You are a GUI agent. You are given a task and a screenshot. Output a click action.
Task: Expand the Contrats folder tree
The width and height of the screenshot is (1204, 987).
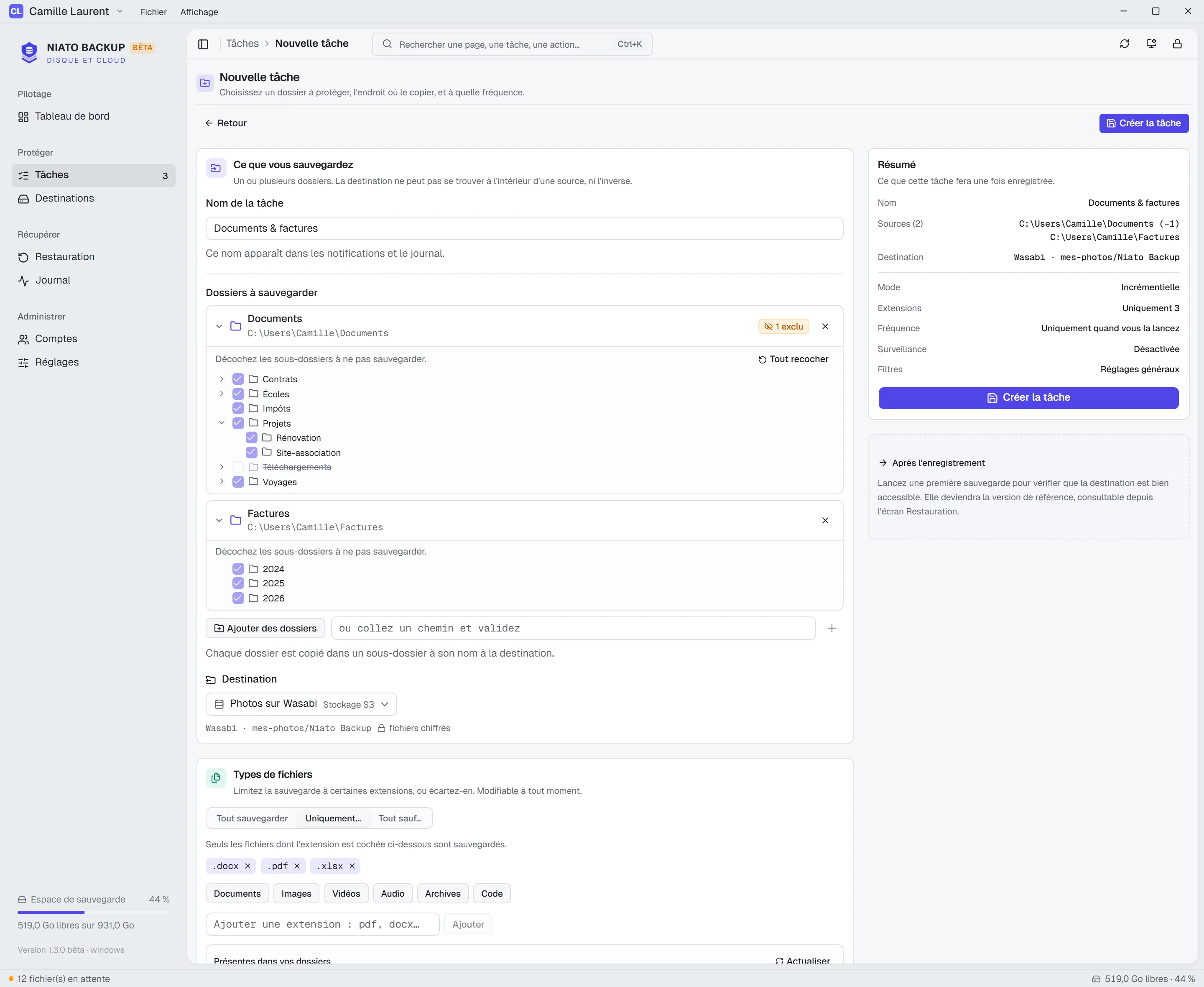[222, 379]
